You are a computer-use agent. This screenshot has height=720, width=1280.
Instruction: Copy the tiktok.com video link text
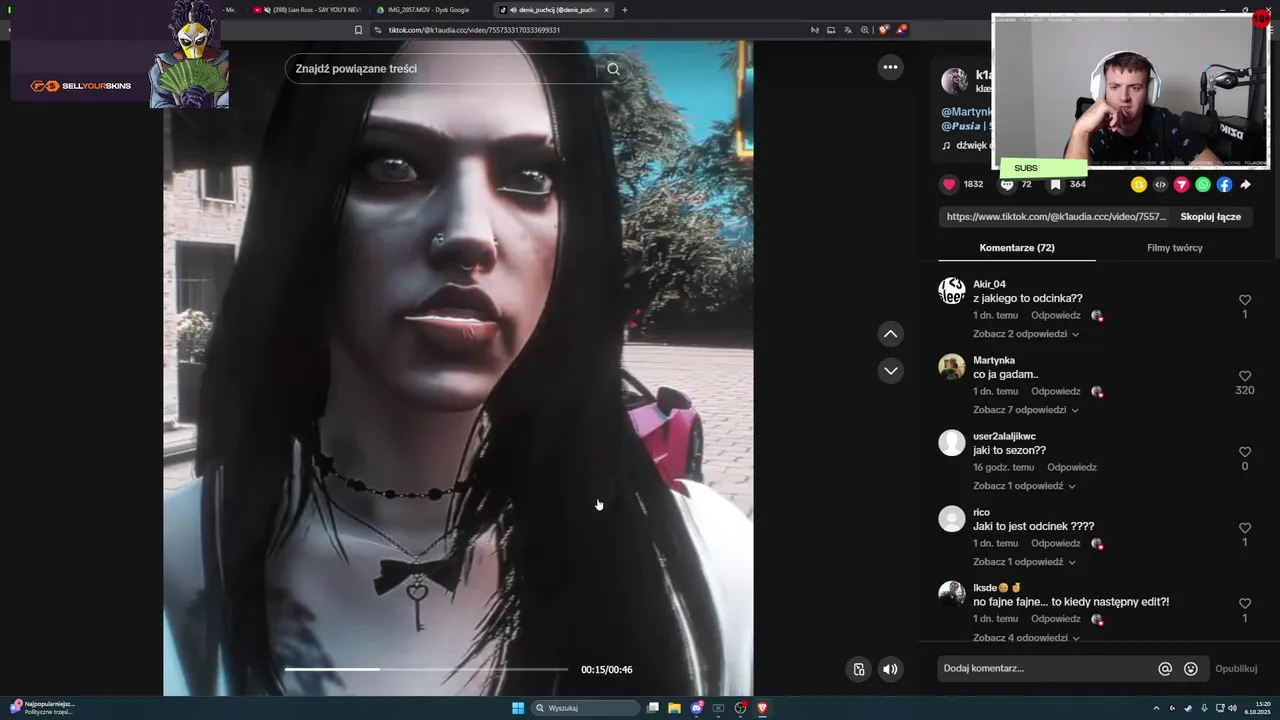[1056, 216]
